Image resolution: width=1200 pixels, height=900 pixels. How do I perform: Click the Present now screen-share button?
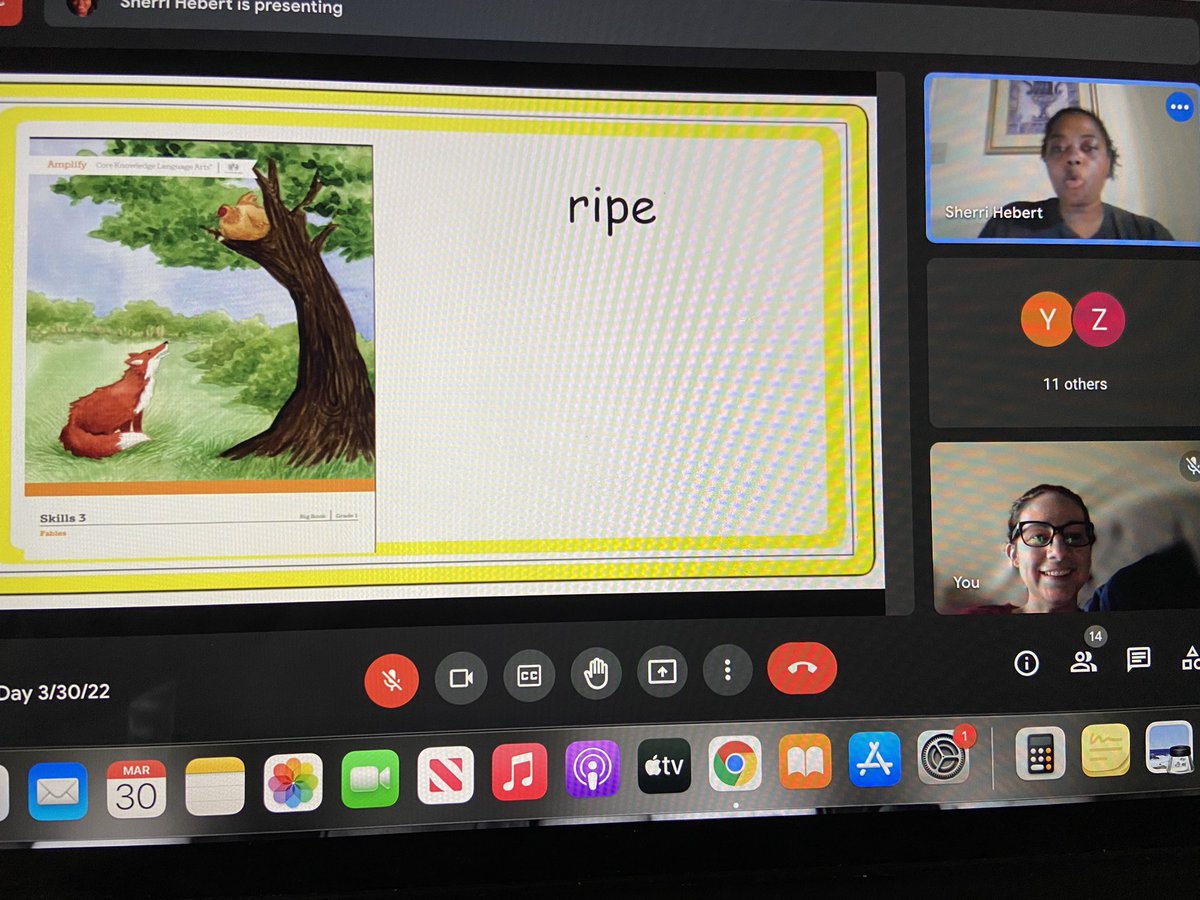pyautogui.click(x=662, y=671)
